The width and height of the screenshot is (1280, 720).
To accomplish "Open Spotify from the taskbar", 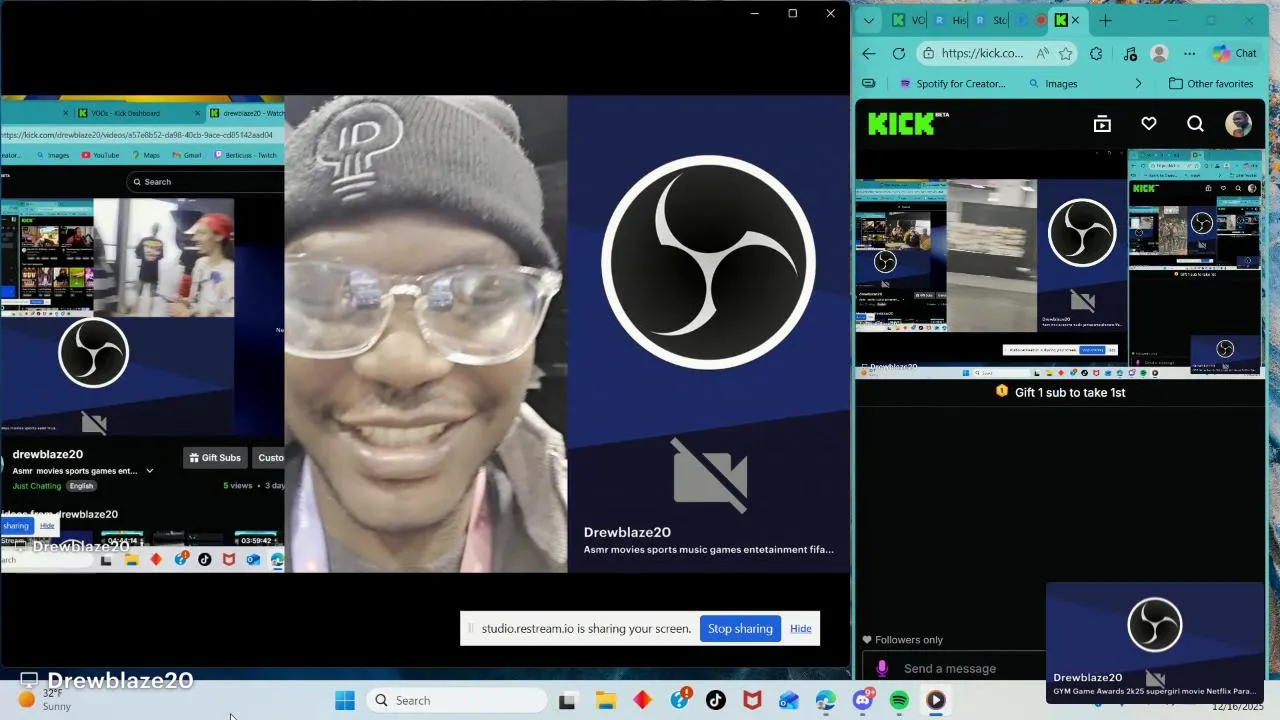I will (x=899, y=701).
